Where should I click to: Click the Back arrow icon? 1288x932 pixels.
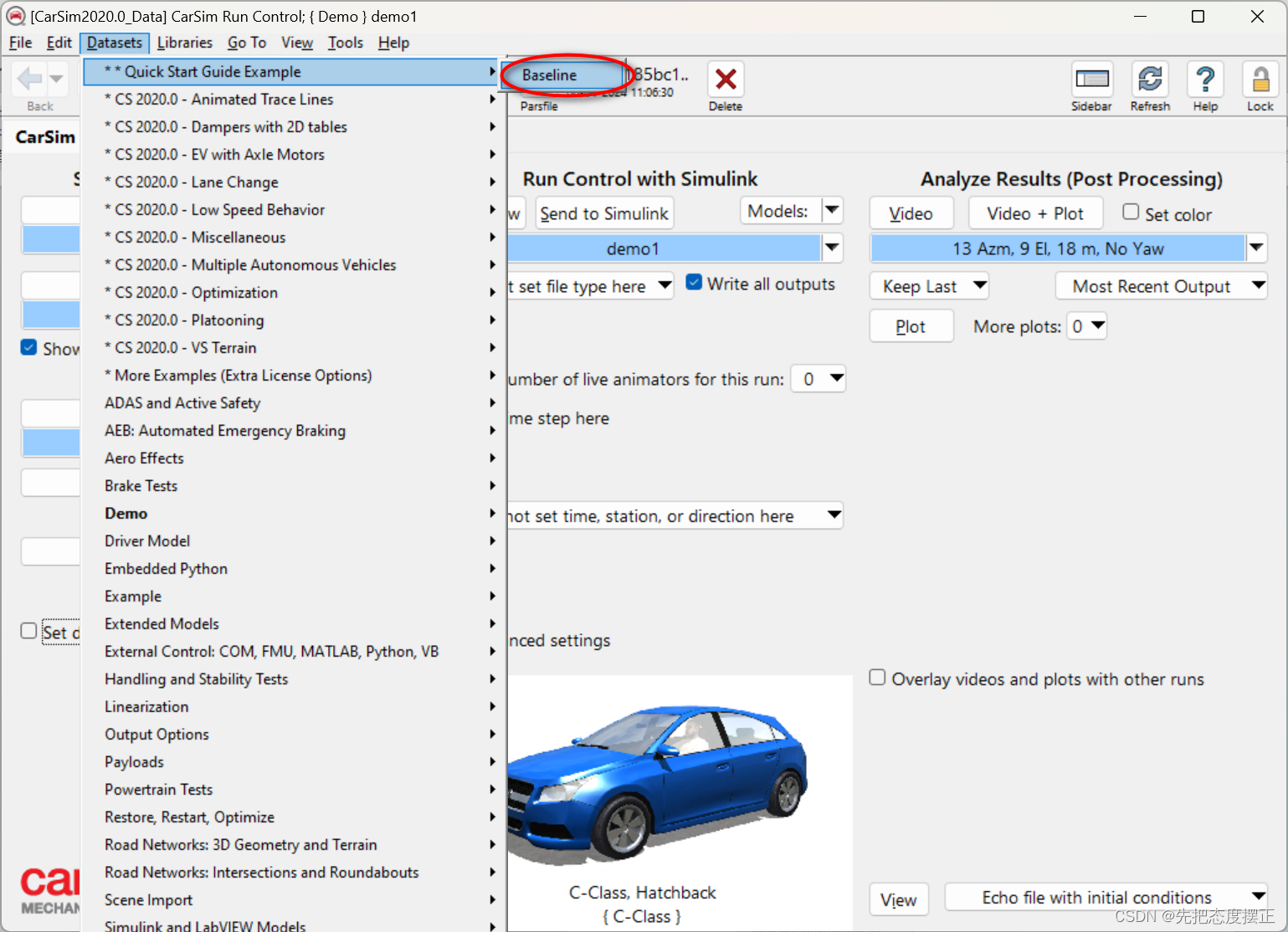[30, 79]
